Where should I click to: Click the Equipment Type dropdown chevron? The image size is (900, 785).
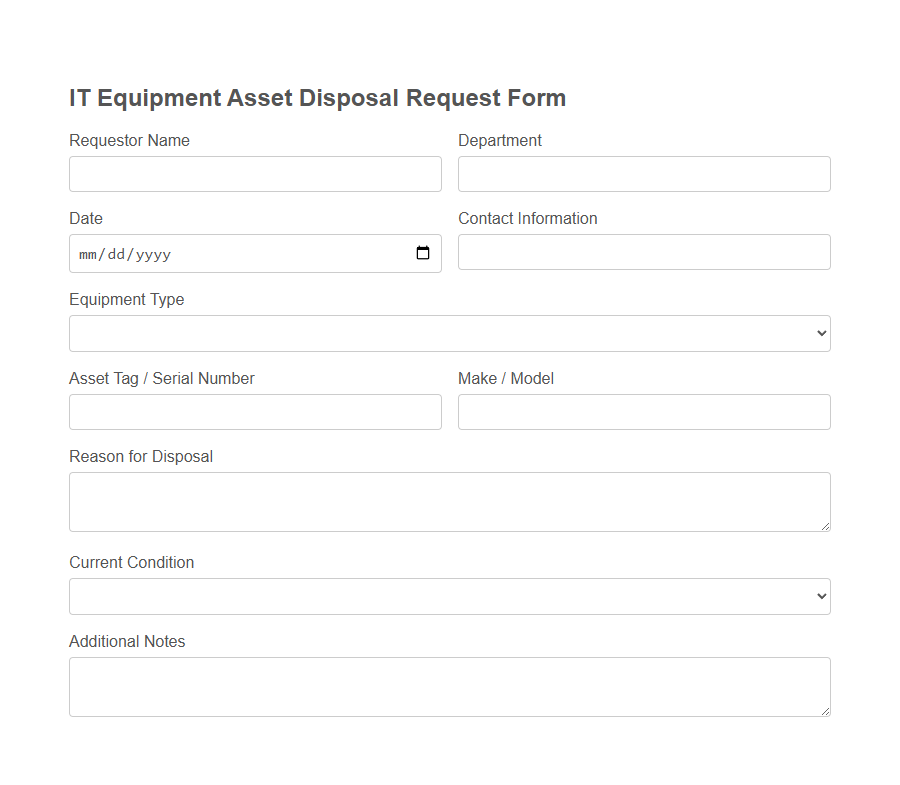(820, 333)
